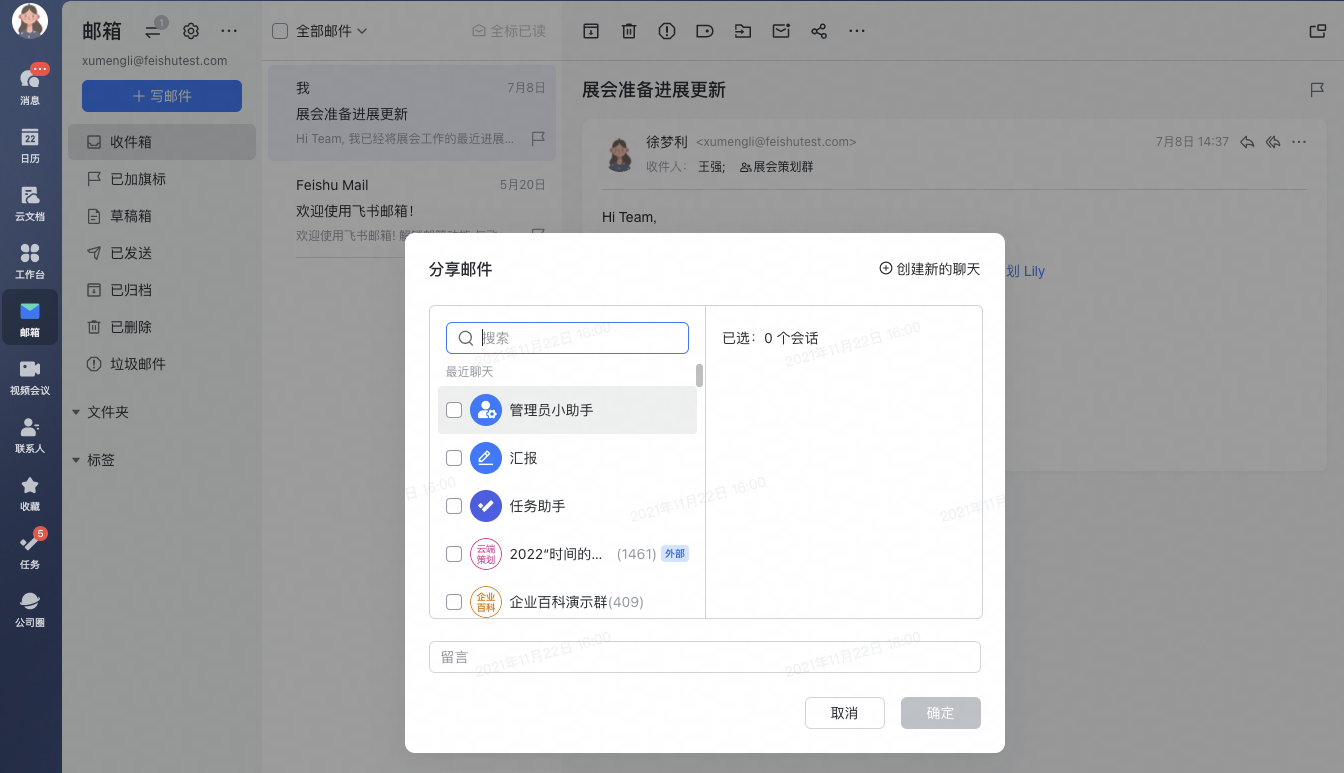Open the Feishu Mail welcome email

click(x=412, y=211)
